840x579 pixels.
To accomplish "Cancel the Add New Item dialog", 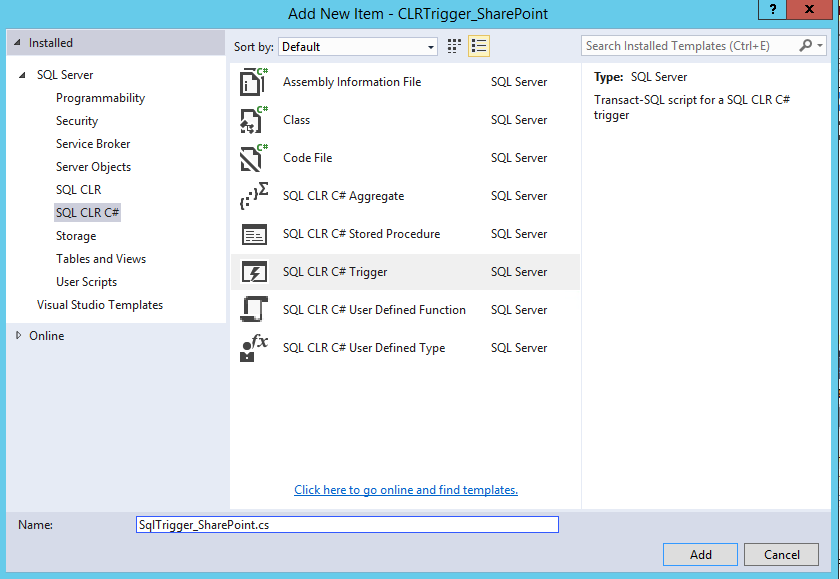I will click(781, 554).
